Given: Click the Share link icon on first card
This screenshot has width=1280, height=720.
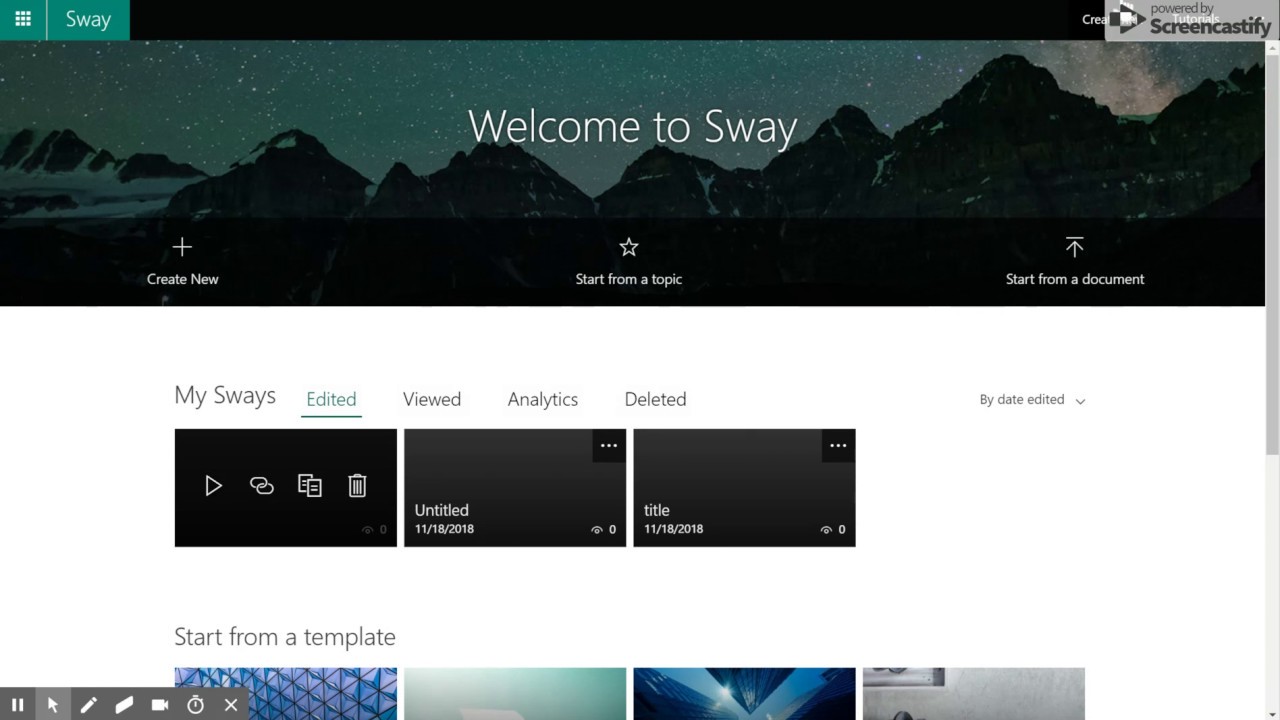Looking at the screenshot, I should pos(261,486).
